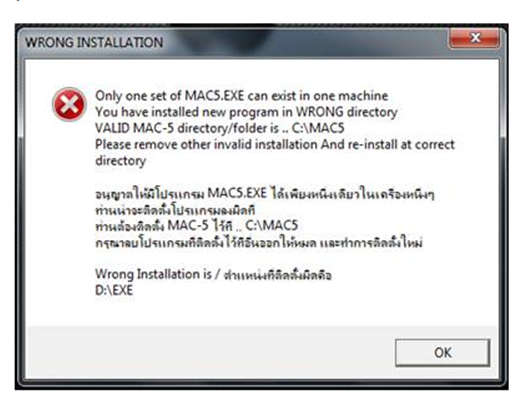Screen dimensions: 517x418
Task: Click the Thai line starting "กรุณาลบโปรแกรม"
Action: [259, 242]
